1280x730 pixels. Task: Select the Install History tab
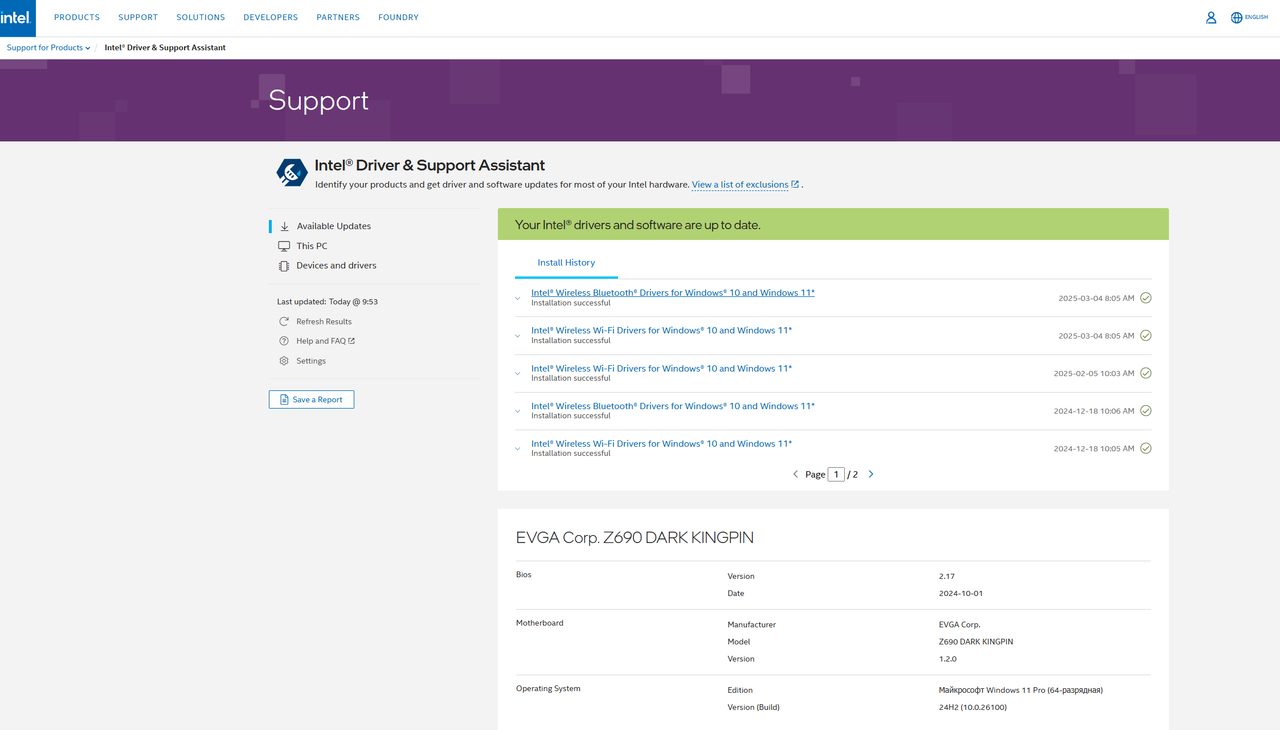[566, 263]
